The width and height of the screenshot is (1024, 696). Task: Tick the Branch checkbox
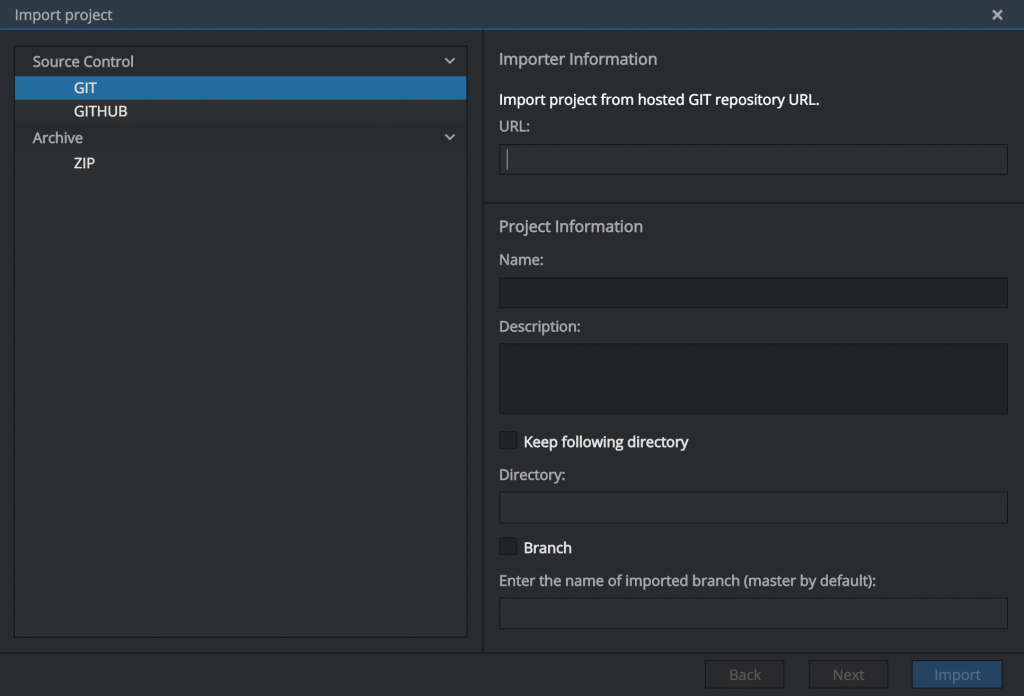(x=508, y=547)
